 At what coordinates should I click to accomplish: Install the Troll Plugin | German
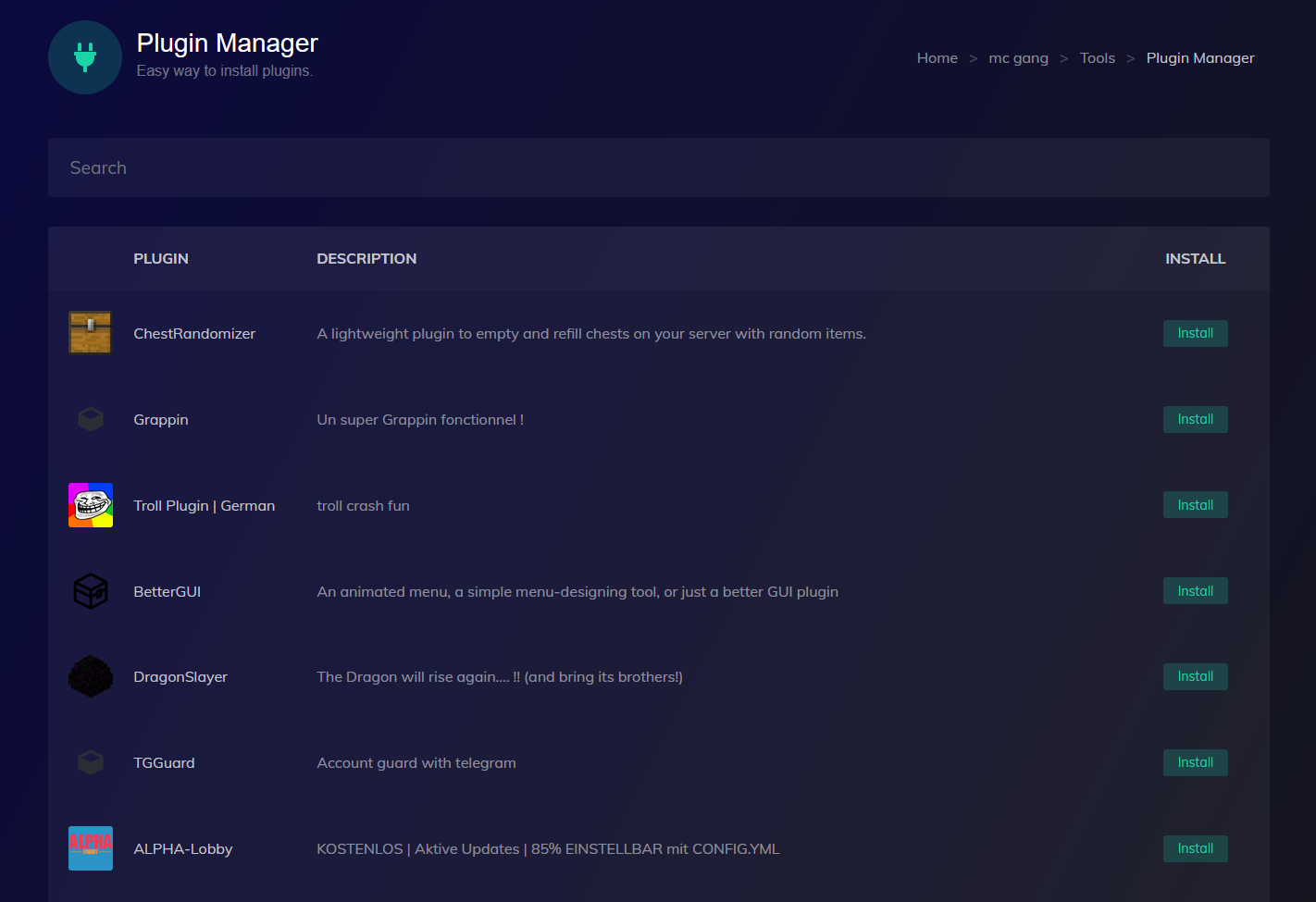tap(1196, 505)
